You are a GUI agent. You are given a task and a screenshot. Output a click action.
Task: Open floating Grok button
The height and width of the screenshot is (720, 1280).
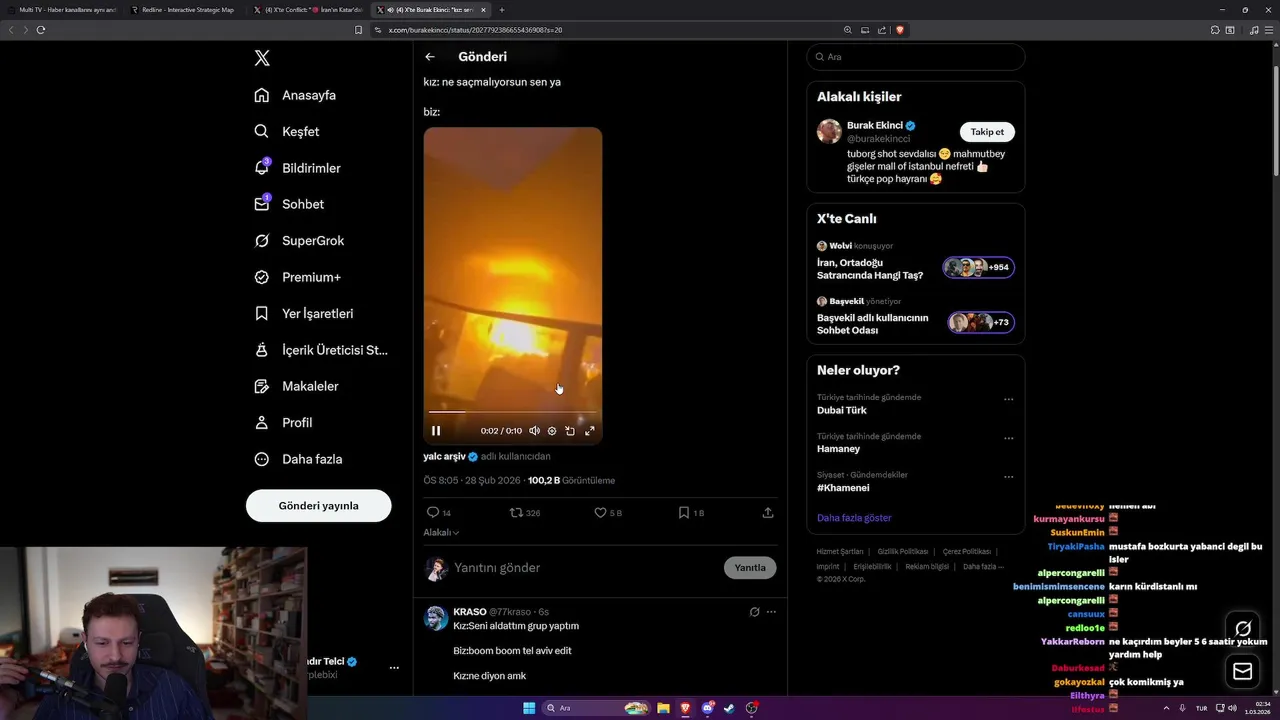click(x=1243, y=629)
